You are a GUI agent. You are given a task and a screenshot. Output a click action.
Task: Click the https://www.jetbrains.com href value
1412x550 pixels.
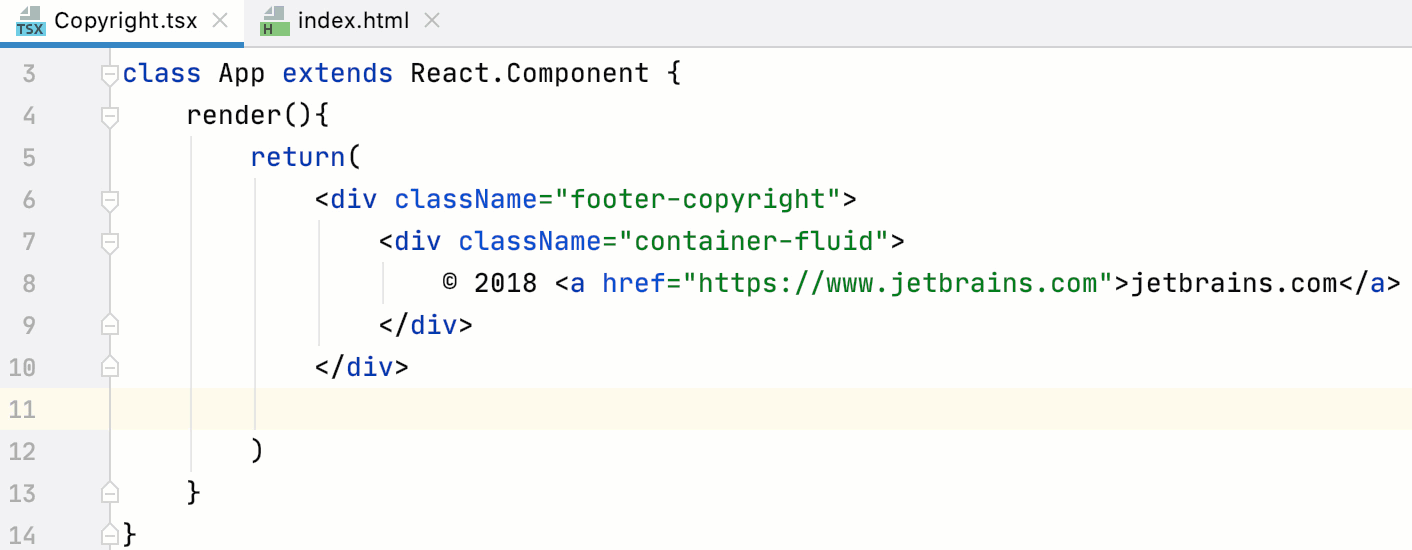[898, 284]
